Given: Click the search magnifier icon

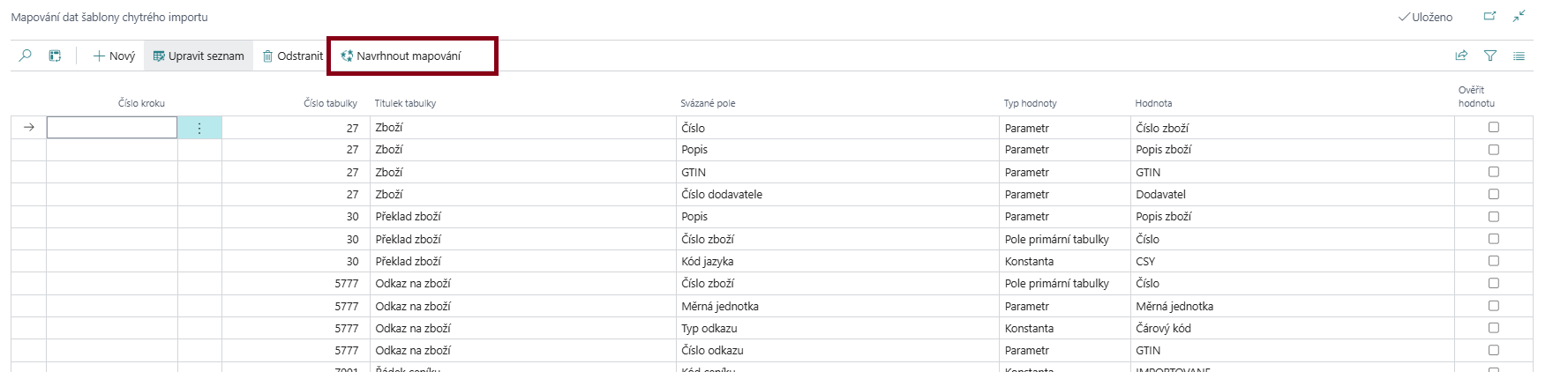Looking at the screenshot, I should [26, 56].
